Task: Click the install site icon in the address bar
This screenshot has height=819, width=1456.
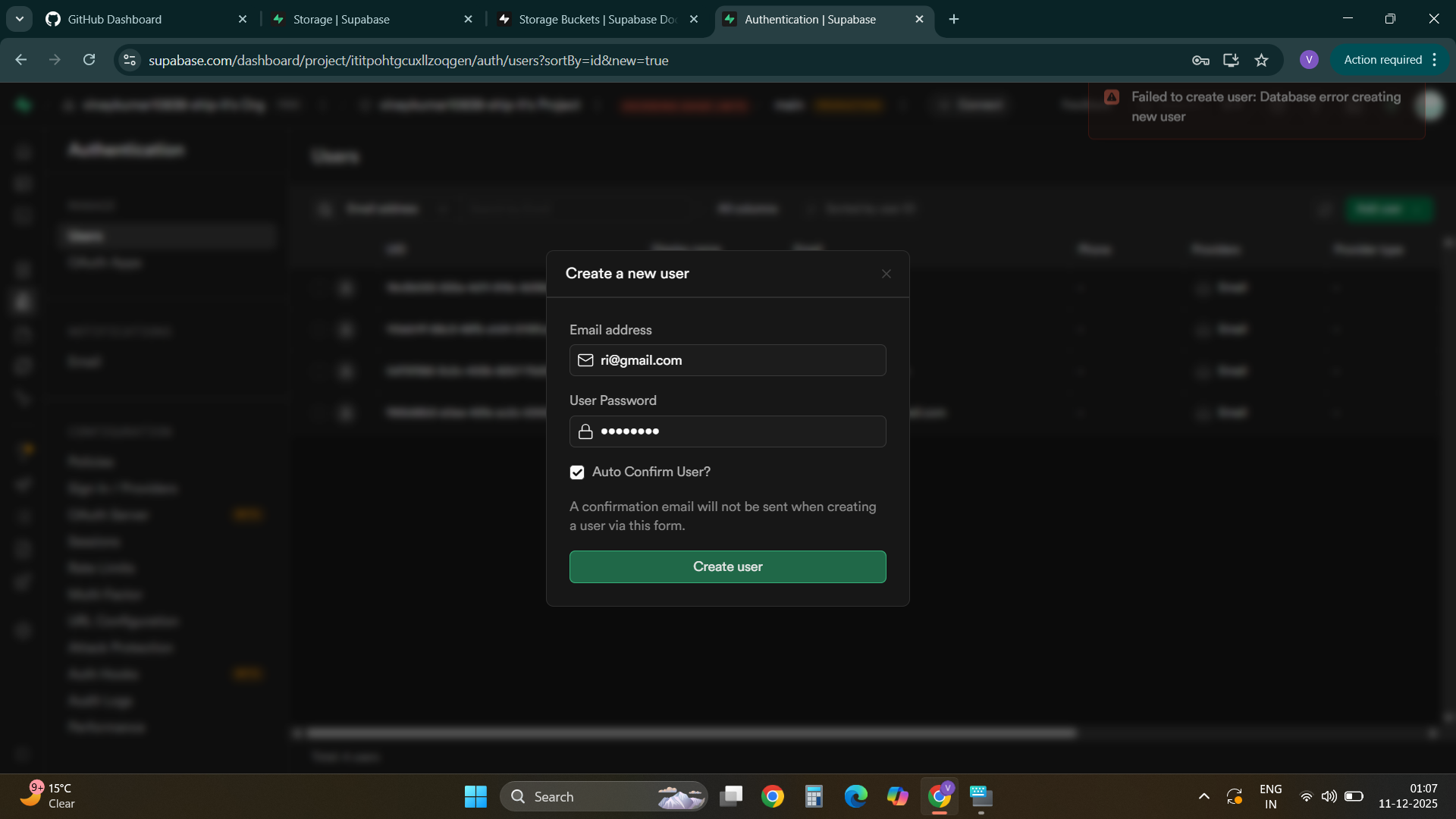Action: tap(1231, 60)
